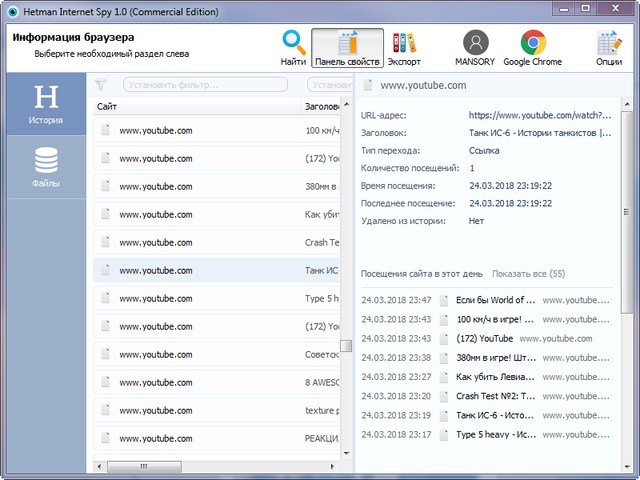Click the list vertical scrollbar up arrow
Screen dimensions: 640x480
coord(346,104)
